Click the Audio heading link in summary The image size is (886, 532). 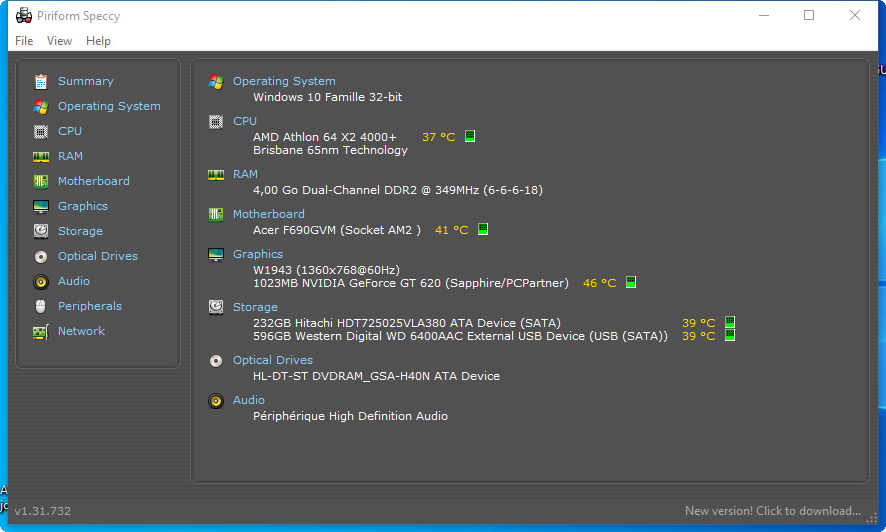click(249, 400)
